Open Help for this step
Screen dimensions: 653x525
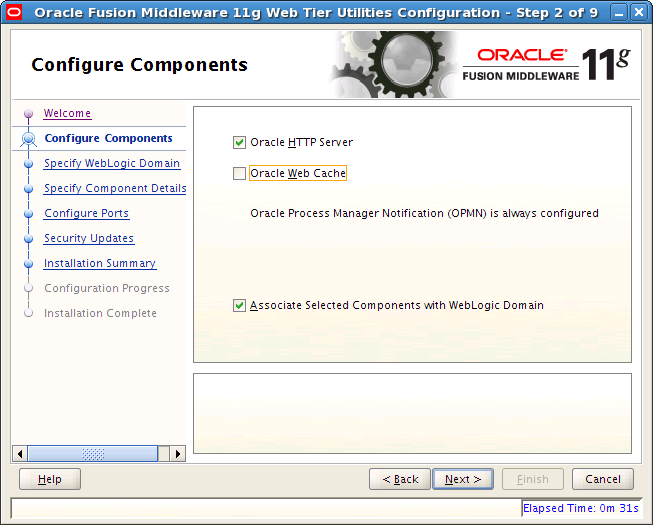(50, 479)
